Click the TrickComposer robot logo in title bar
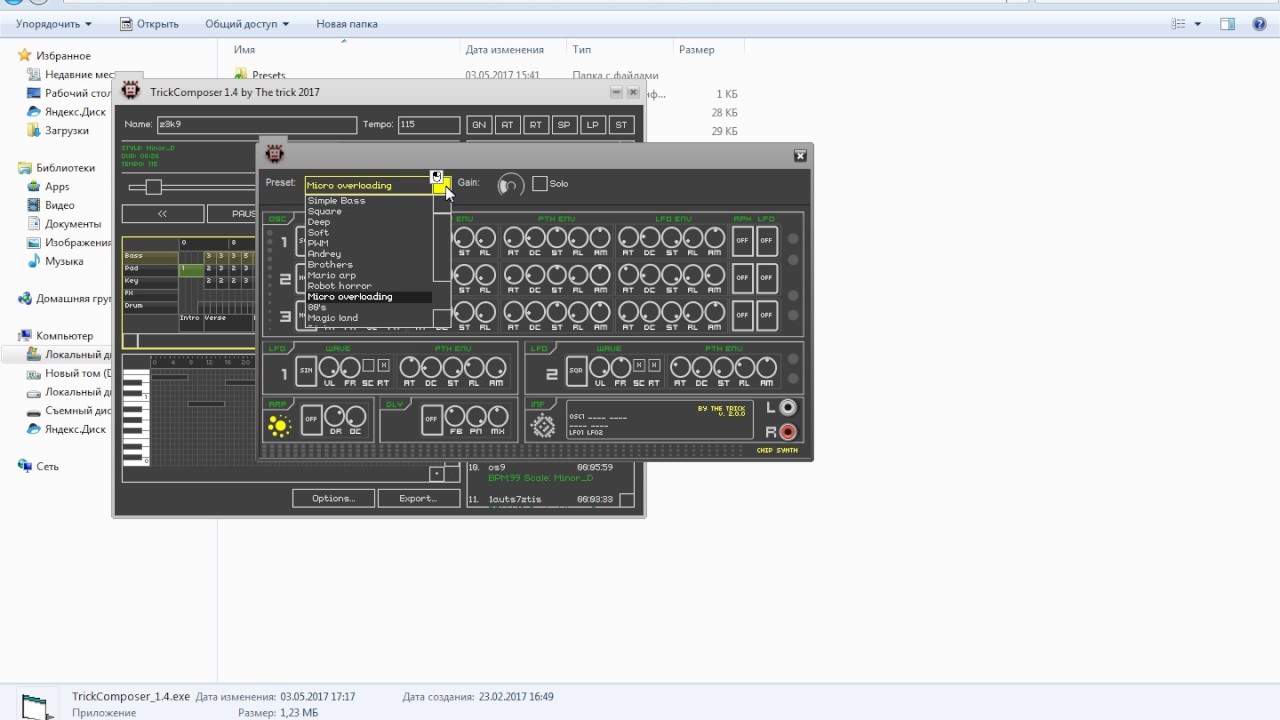 pyautogui.click(x=131, y=91)
